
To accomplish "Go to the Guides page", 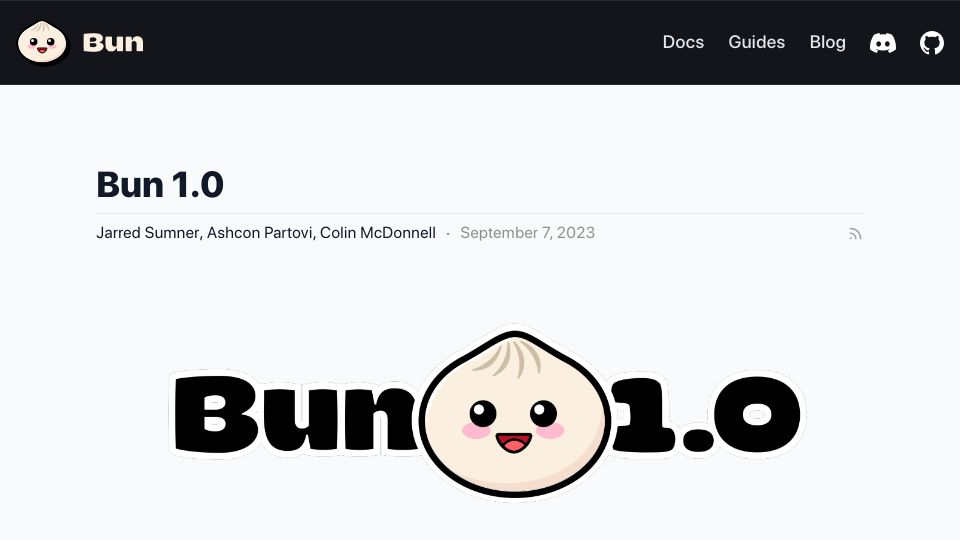I will (x=757, y=42).
